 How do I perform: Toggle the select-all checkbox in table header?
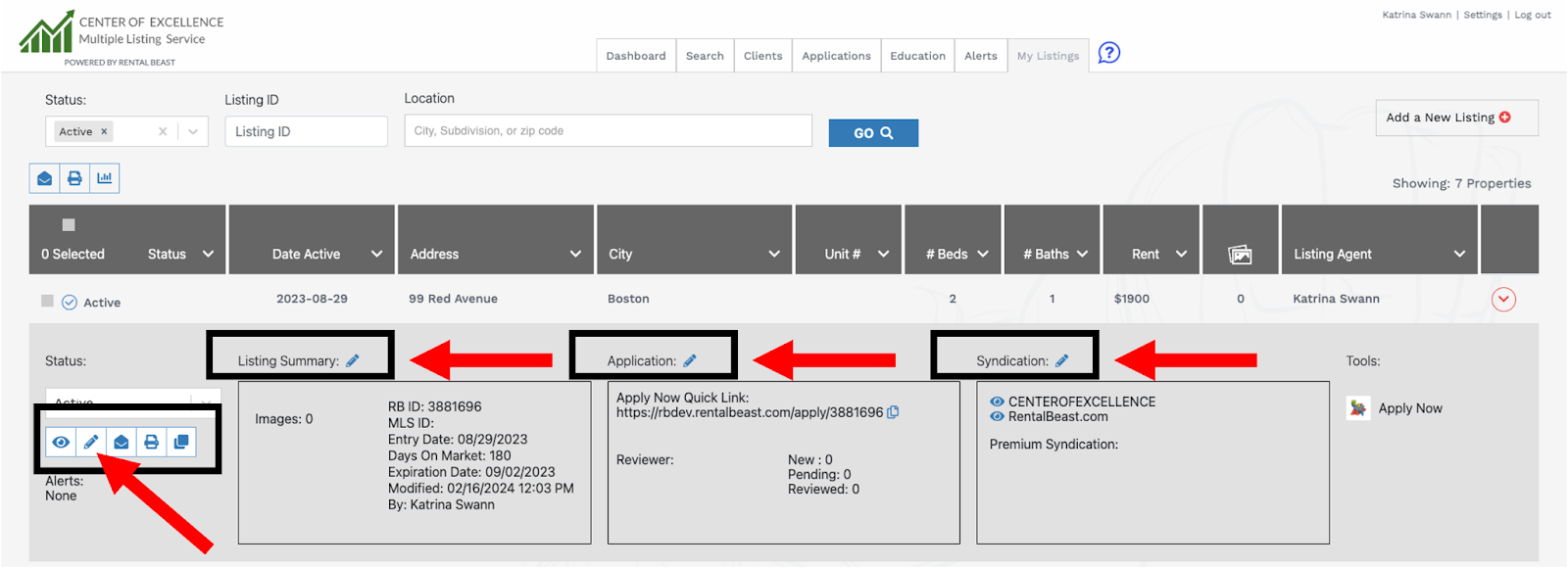69,224
